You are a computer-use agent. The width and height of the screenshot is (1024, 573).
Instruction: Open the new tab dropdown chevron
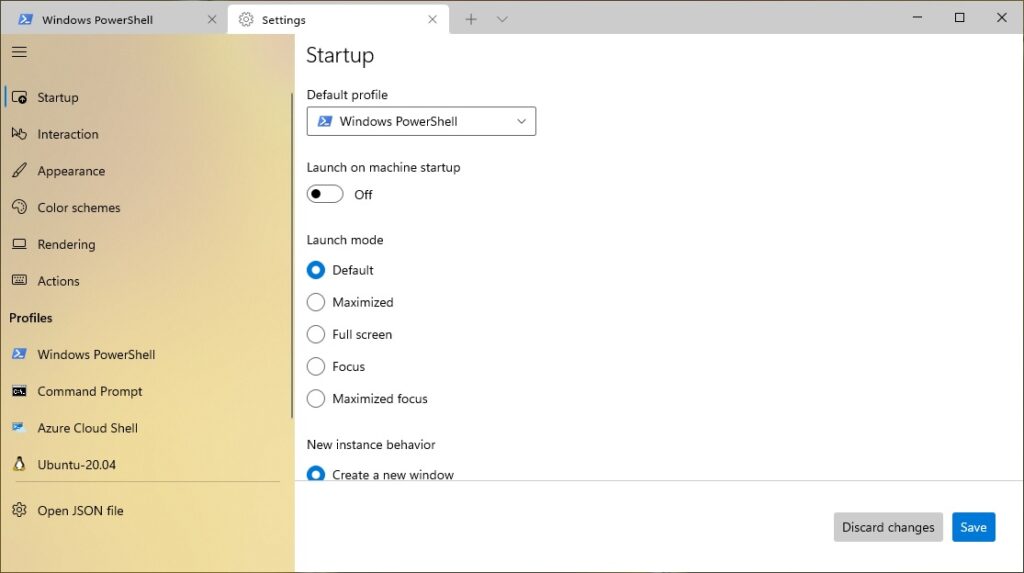click(502, 19)
